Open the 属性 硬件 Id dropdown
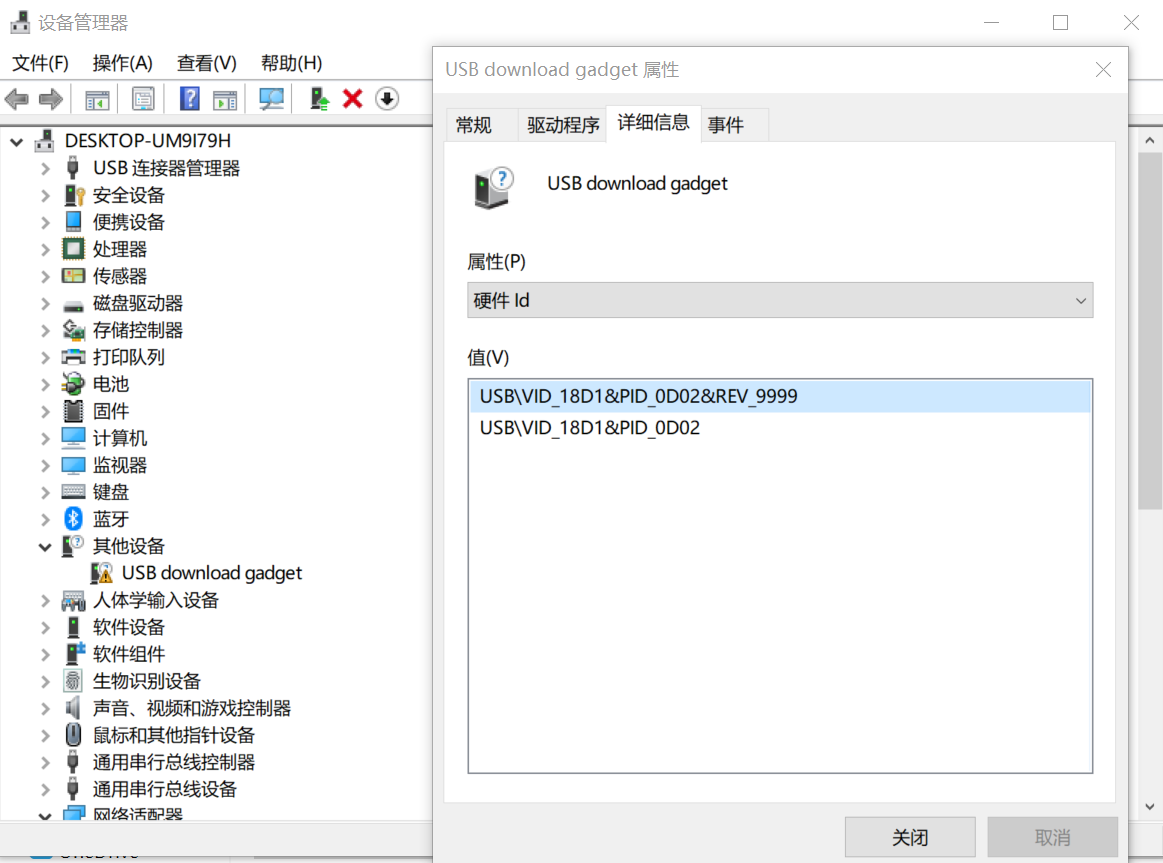The height and width of the screenshot is (863, 1163). (780, 300)
